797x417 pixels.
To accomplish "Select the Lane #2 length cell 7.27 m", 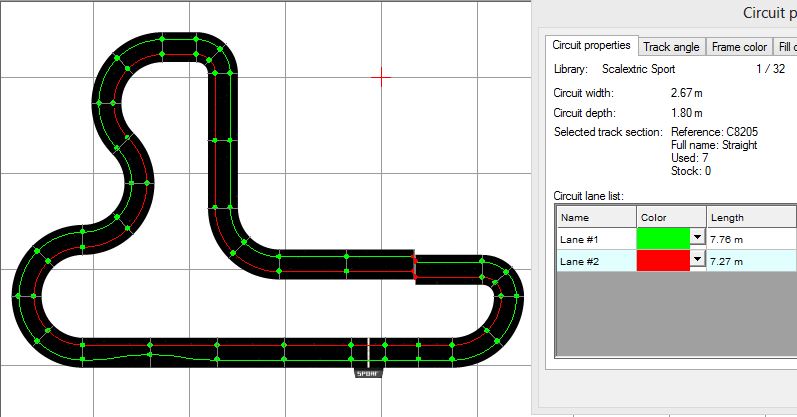I will tap(750, 260).
